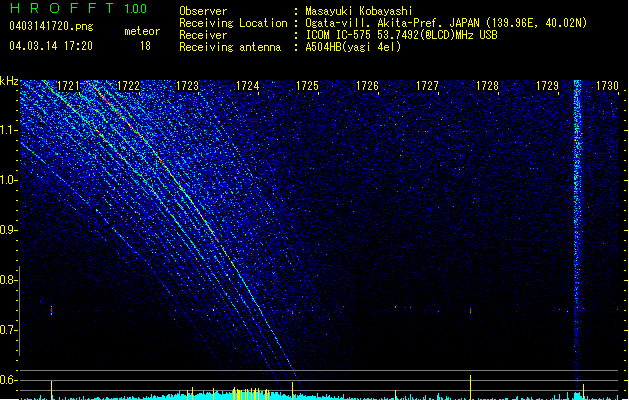Click the Receiving antenna label
This screenshot has width=629, height=400.
click(x=230, y=47)
